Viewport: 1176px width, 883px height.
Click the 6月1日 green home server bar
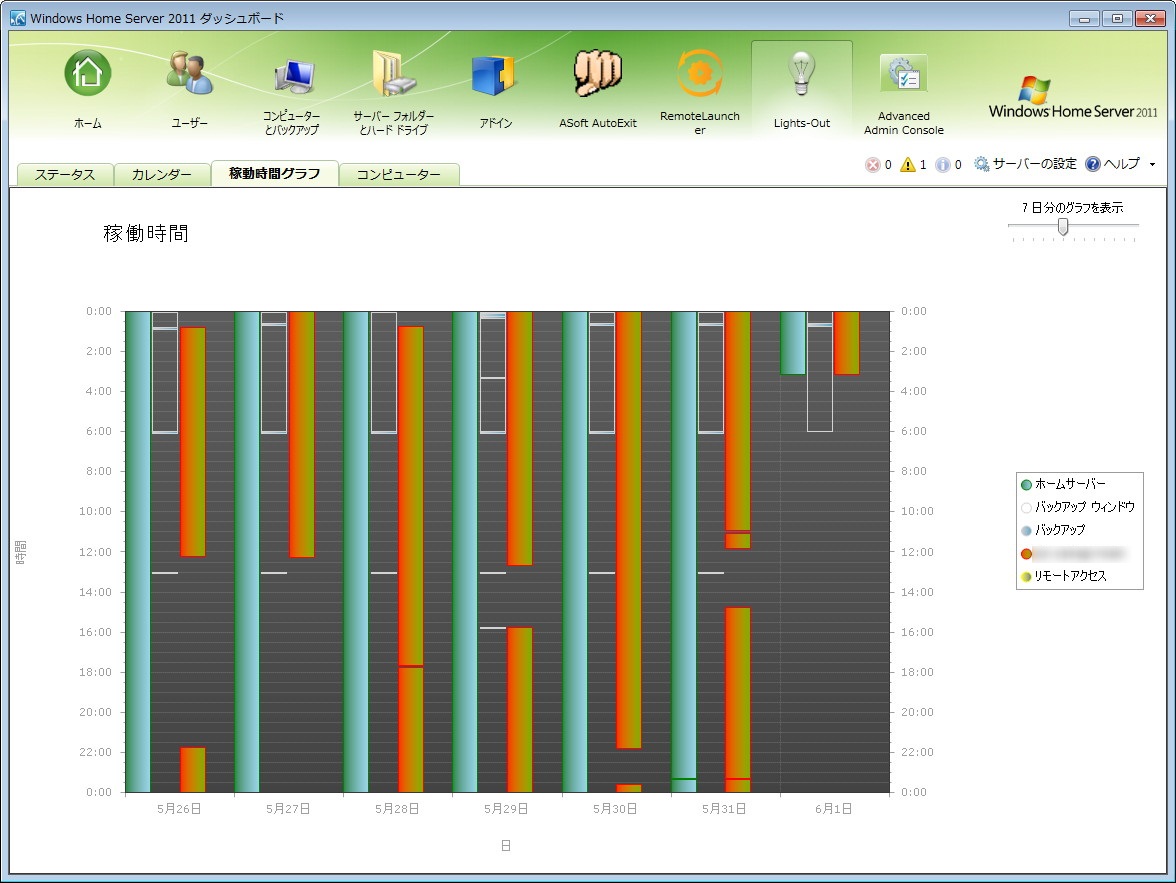793,343
